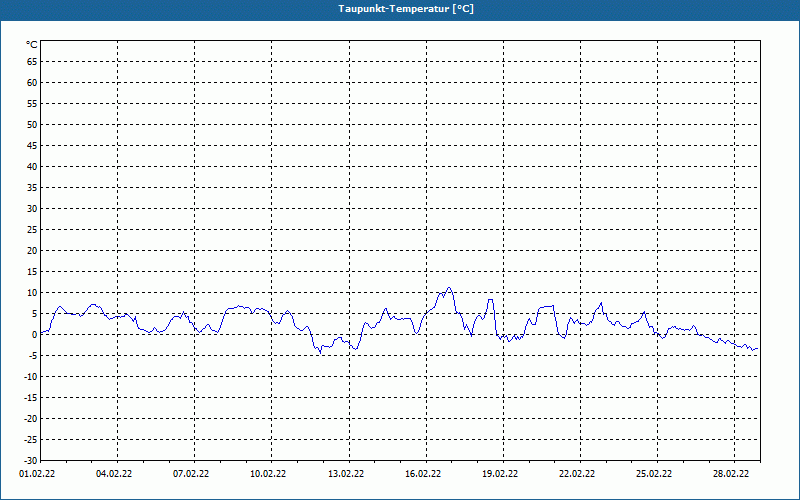The image size is (800, 500).
Task: Pick the 19.02.22 date label
Action: [500, 474]
